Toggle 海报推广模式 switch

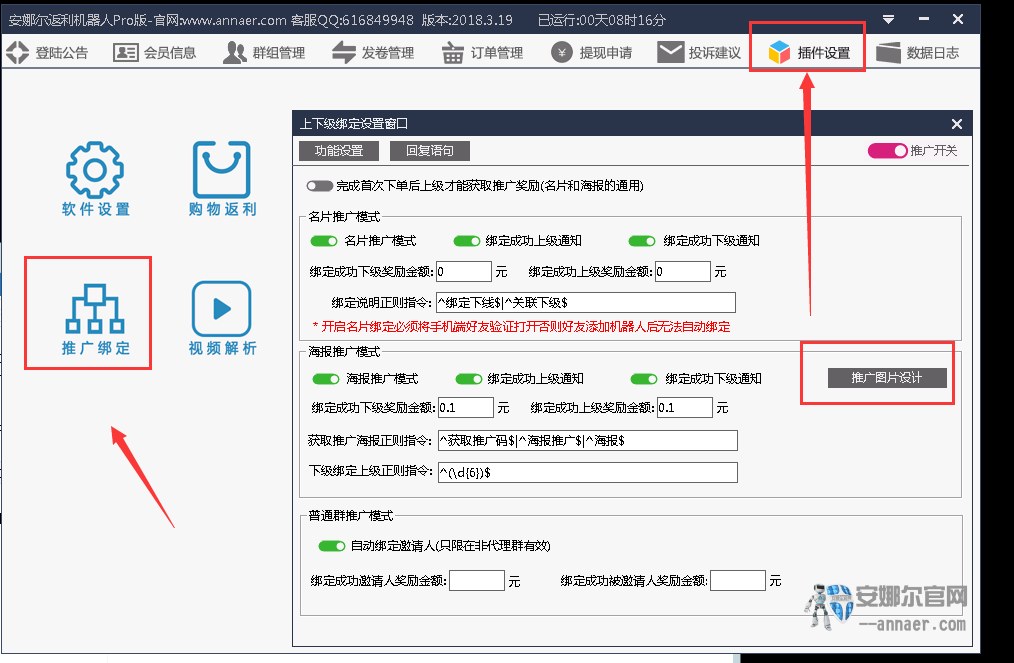click(x=326, y=379)
